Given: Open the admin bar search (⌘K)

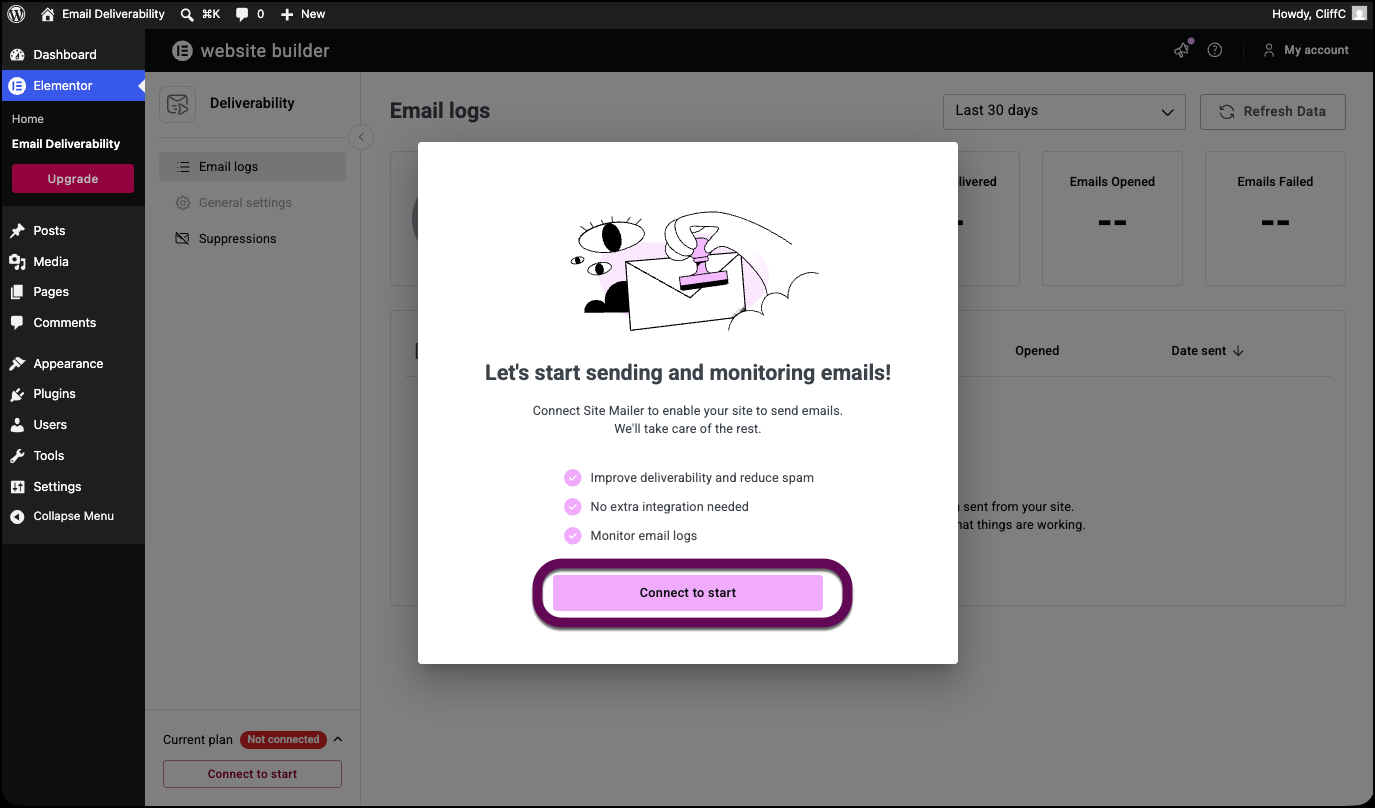Looking at the screenshot, I should [200, 14].
